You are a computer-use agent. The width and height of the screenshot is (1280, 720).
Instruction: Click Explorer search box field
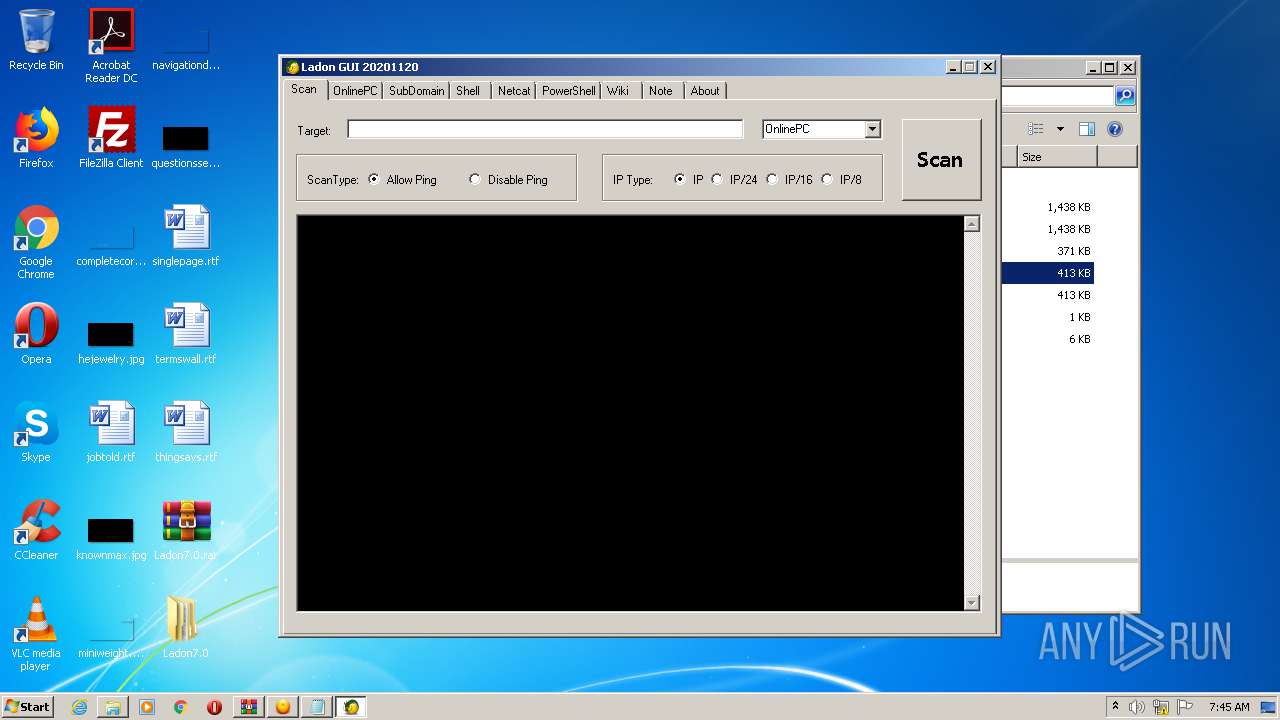tap(1058, 96)
